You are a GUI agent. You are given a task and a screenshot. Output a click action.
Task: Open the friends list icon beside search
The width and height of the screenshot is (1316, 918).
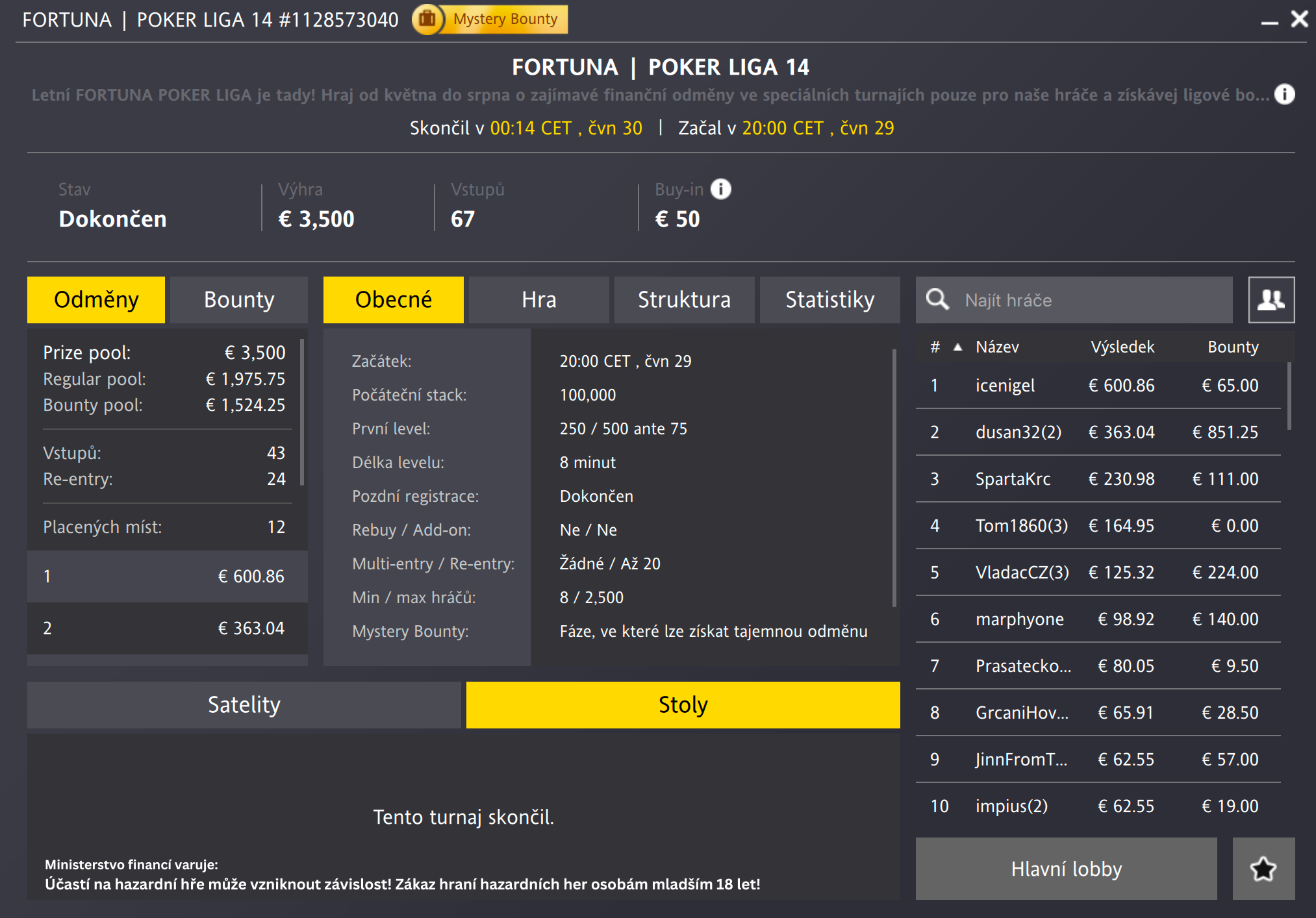1271,300
